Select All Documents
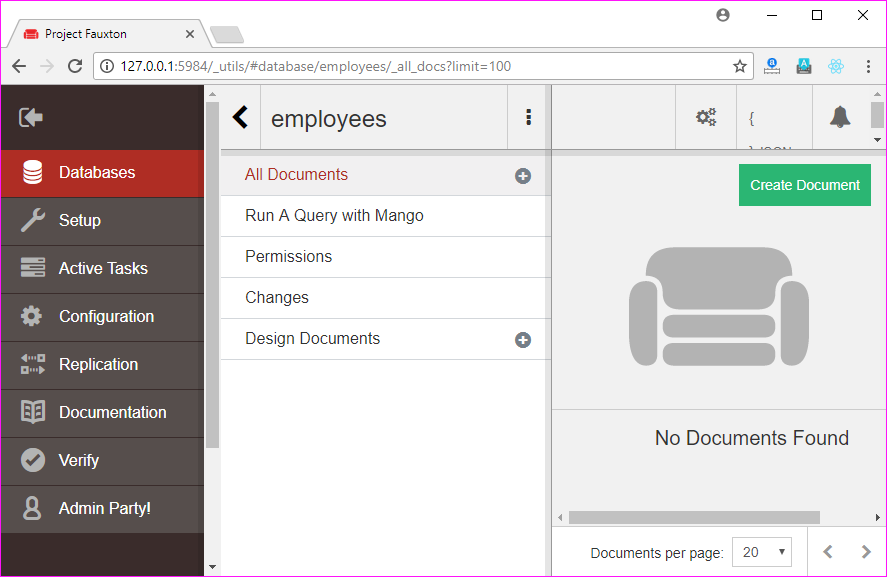This screenshot has width=887, height=577. click(x=296, y=175)
